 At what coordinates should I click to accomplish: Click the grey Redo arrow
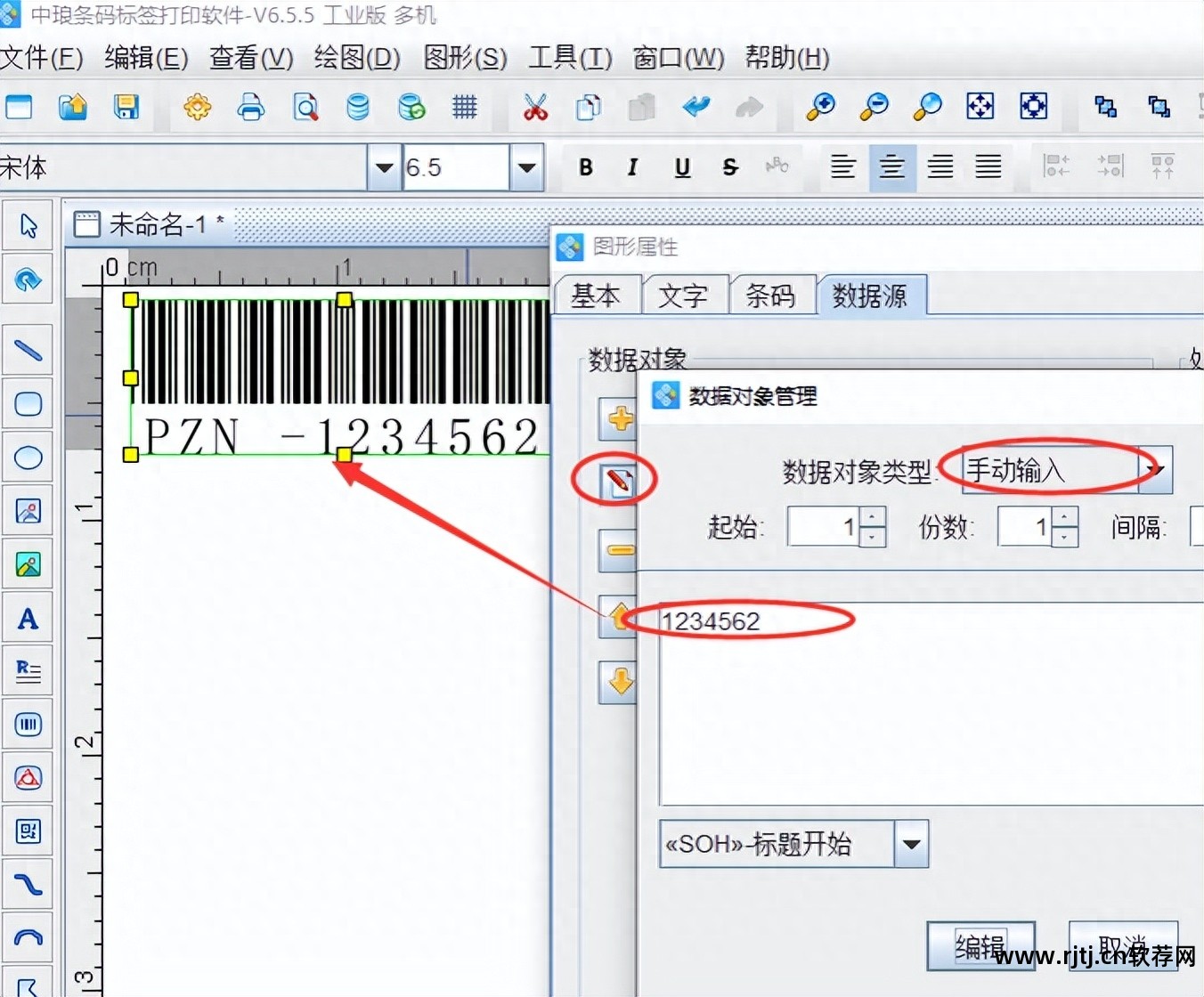pos(749,108)
